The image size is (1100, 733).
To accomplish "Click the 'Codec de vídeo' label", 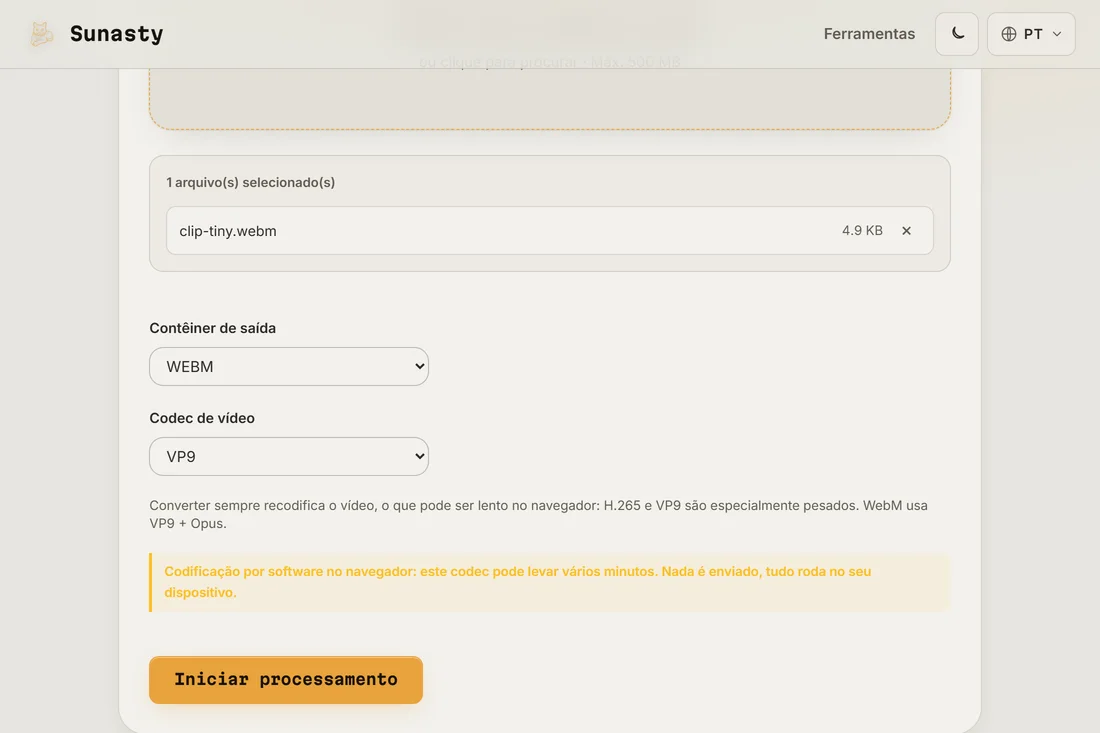I will tap(202, 418).
